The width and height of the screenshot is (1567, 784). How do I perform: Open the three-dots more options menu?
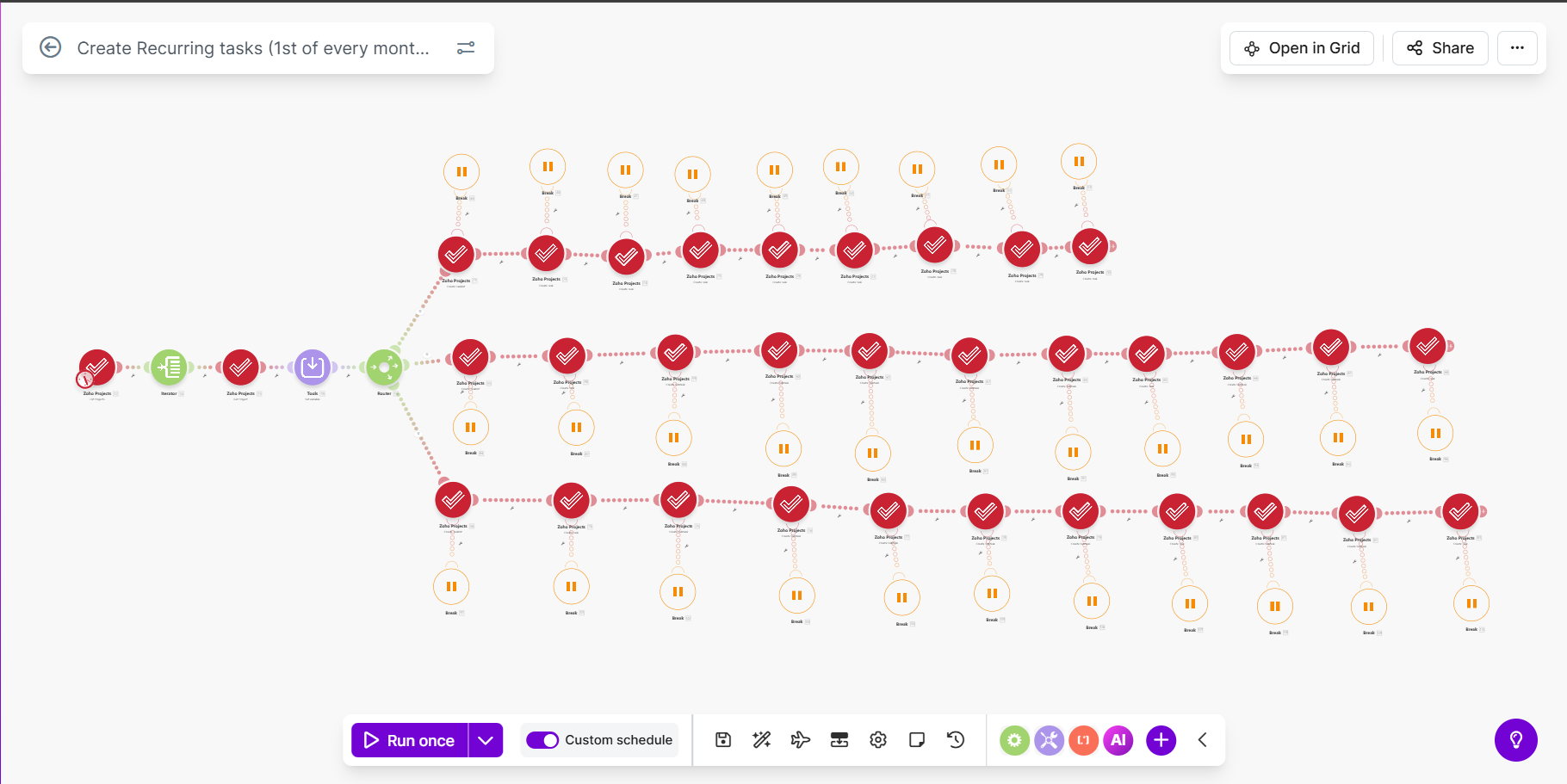click(1517, 48)
